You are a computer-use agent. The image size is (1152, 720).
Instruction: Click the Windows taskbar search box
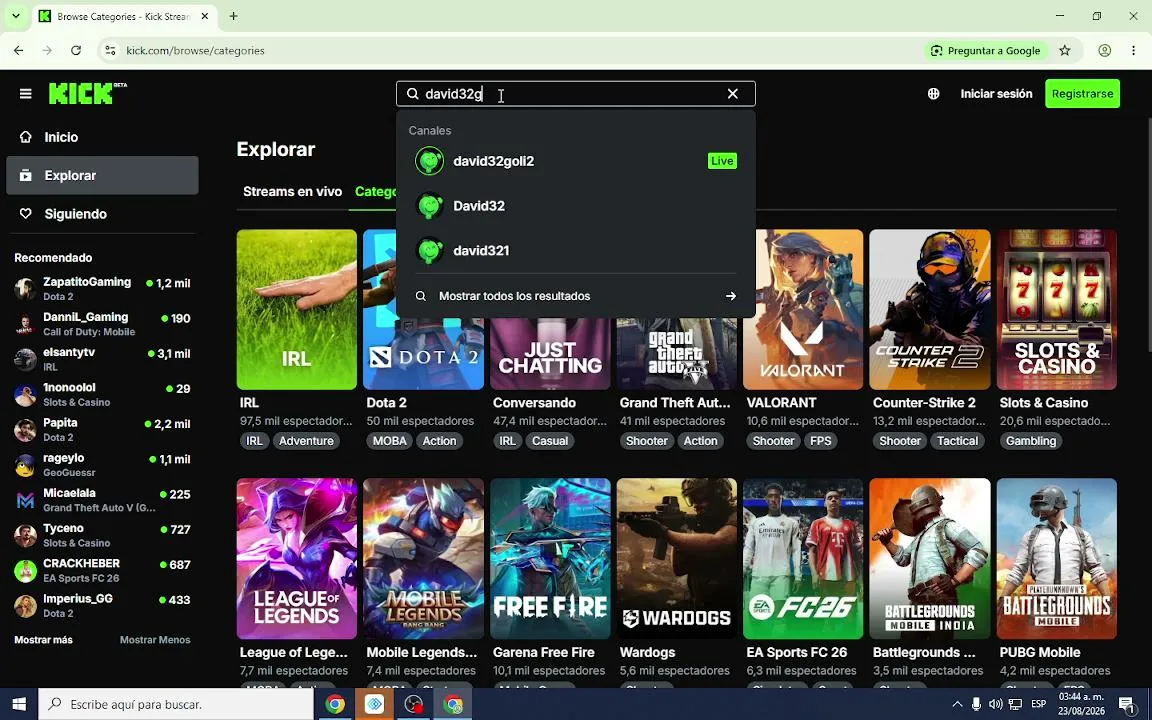[x=176, y=704]
